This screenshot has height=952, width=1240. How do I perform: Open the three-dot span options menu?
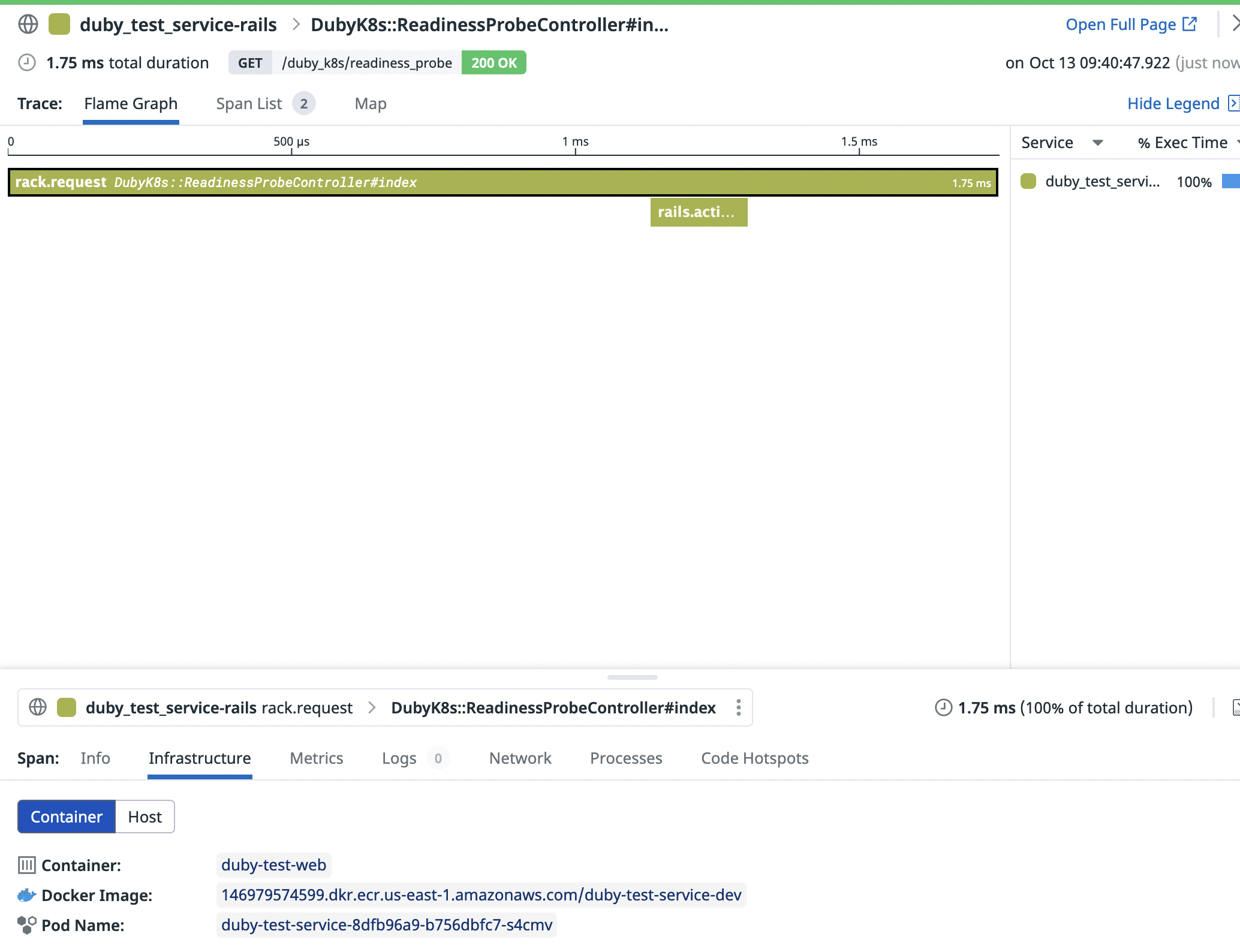[x=739, y=707]
